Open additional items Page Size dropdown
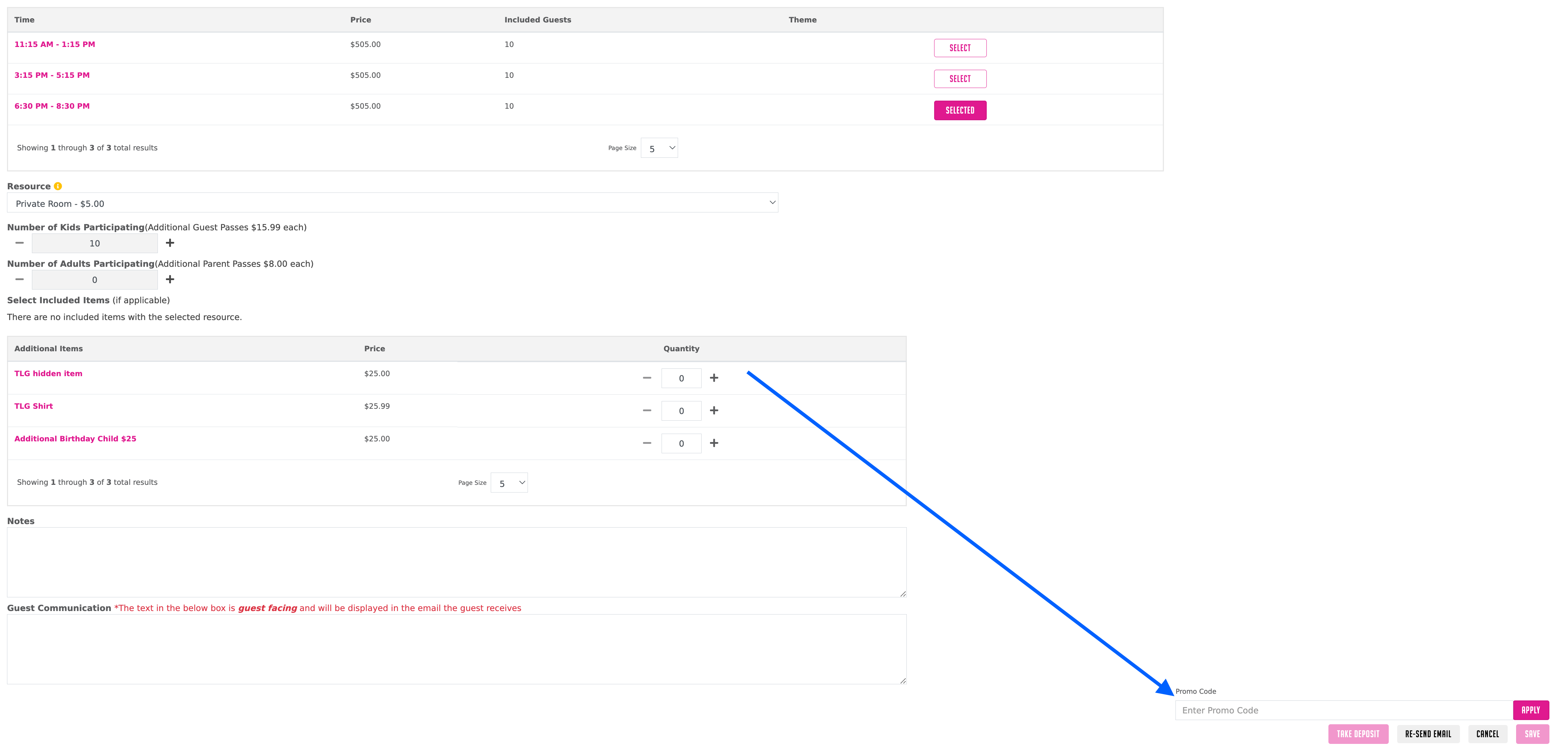 coord(509,482)
